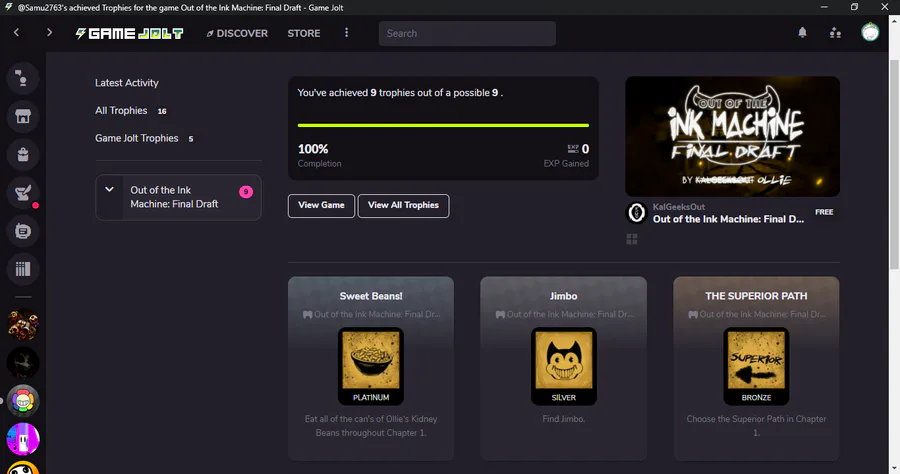Screen dimensions: 900x474
Task: Select Latest Activity
Action: coord(127,83)
